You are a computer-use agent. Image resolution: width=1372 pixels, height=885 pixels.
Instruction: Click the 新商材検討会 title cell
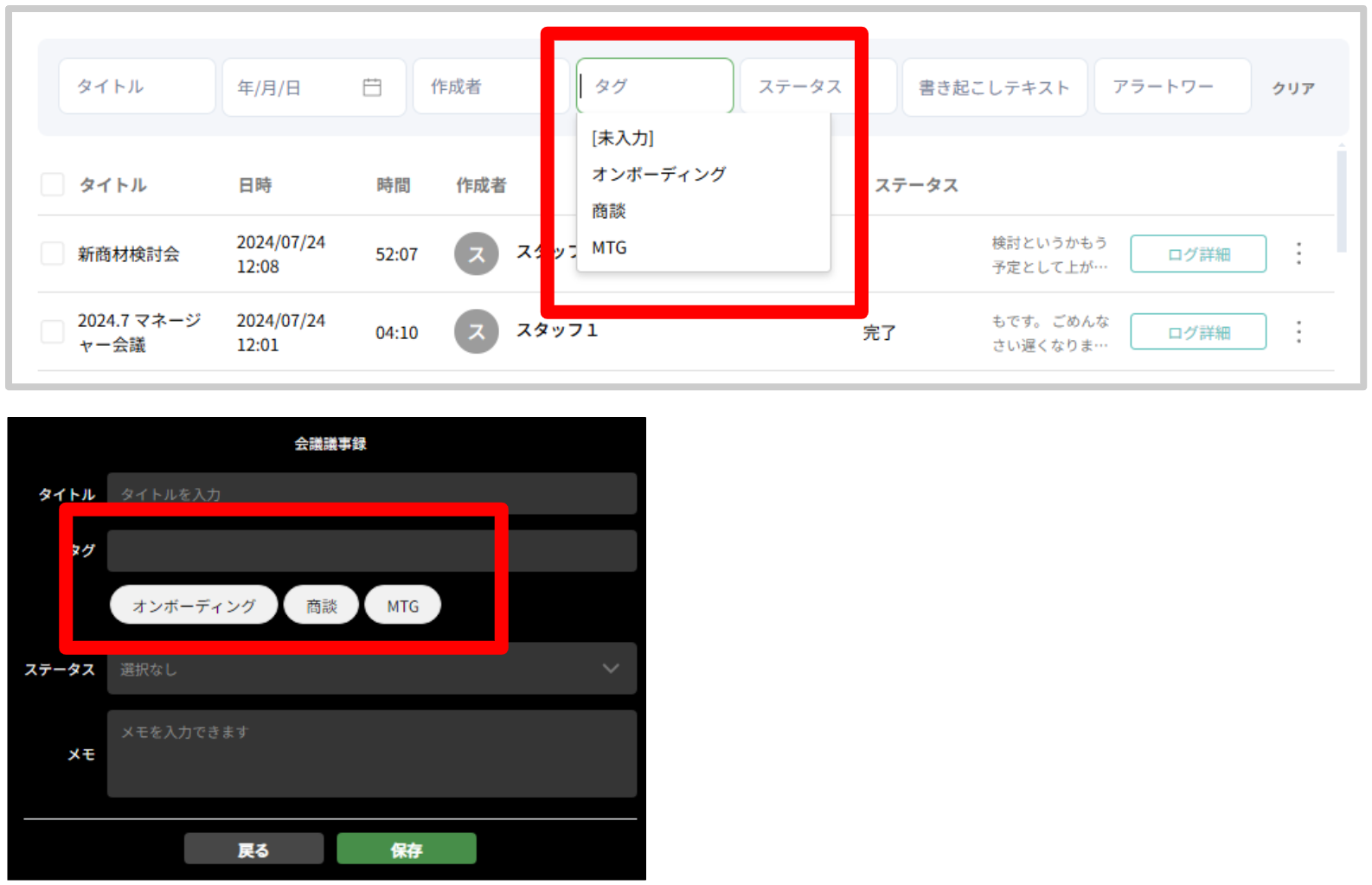click(129, 253)
